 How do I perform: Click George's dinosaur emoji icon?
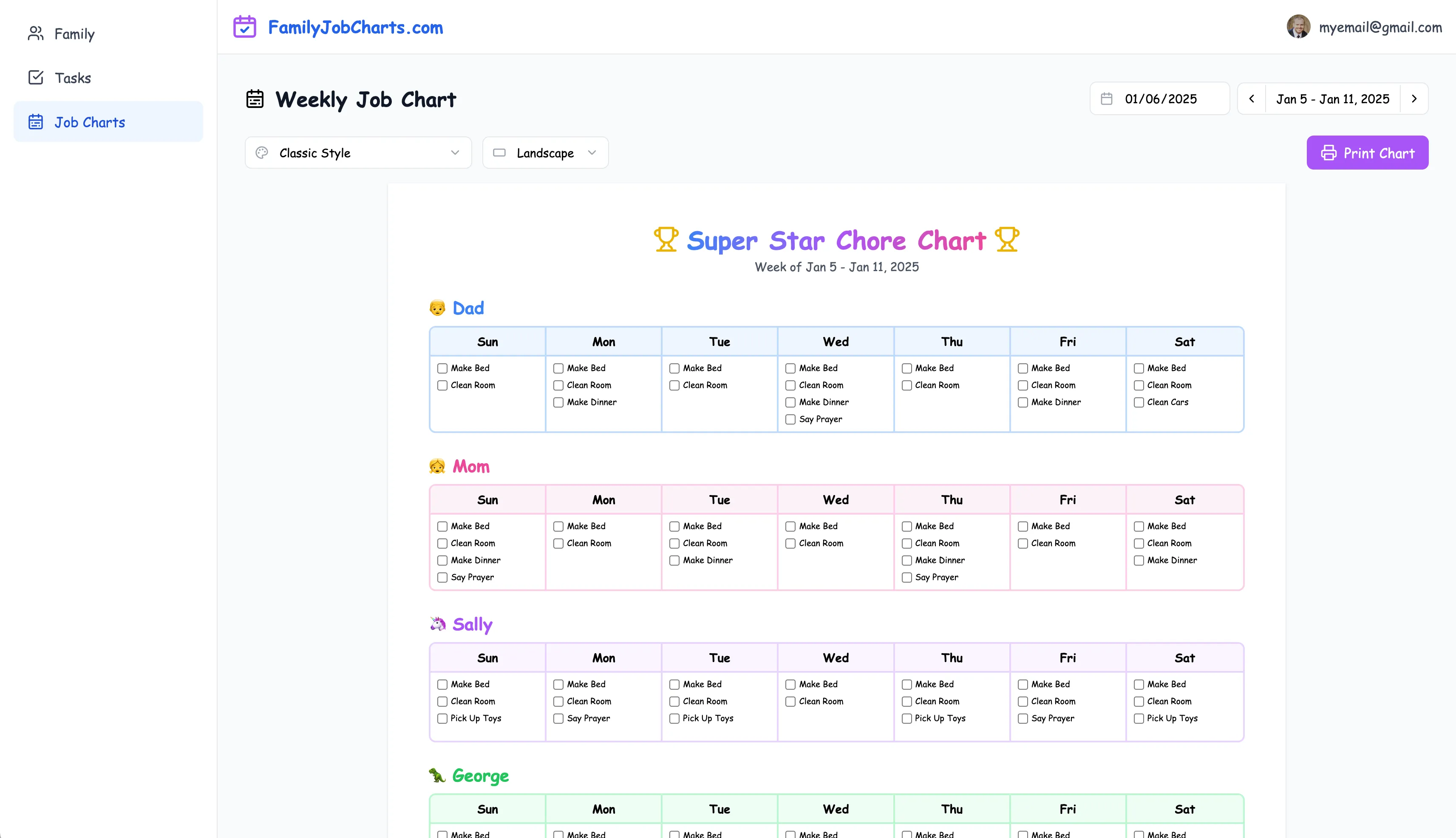click(437, 775)
